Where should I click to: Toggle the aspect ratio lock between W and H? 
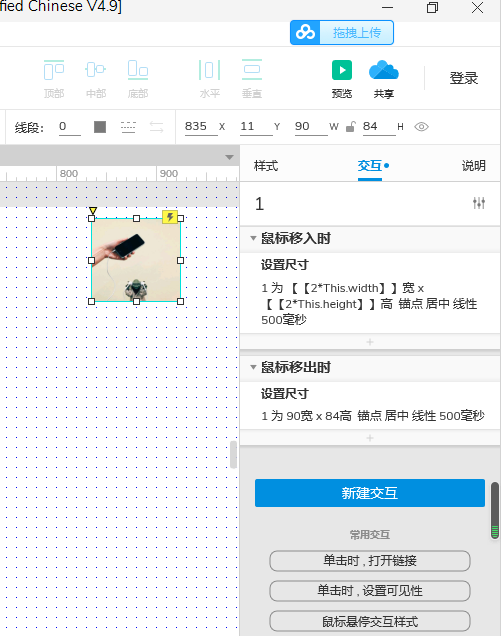[x=350, y=127]
